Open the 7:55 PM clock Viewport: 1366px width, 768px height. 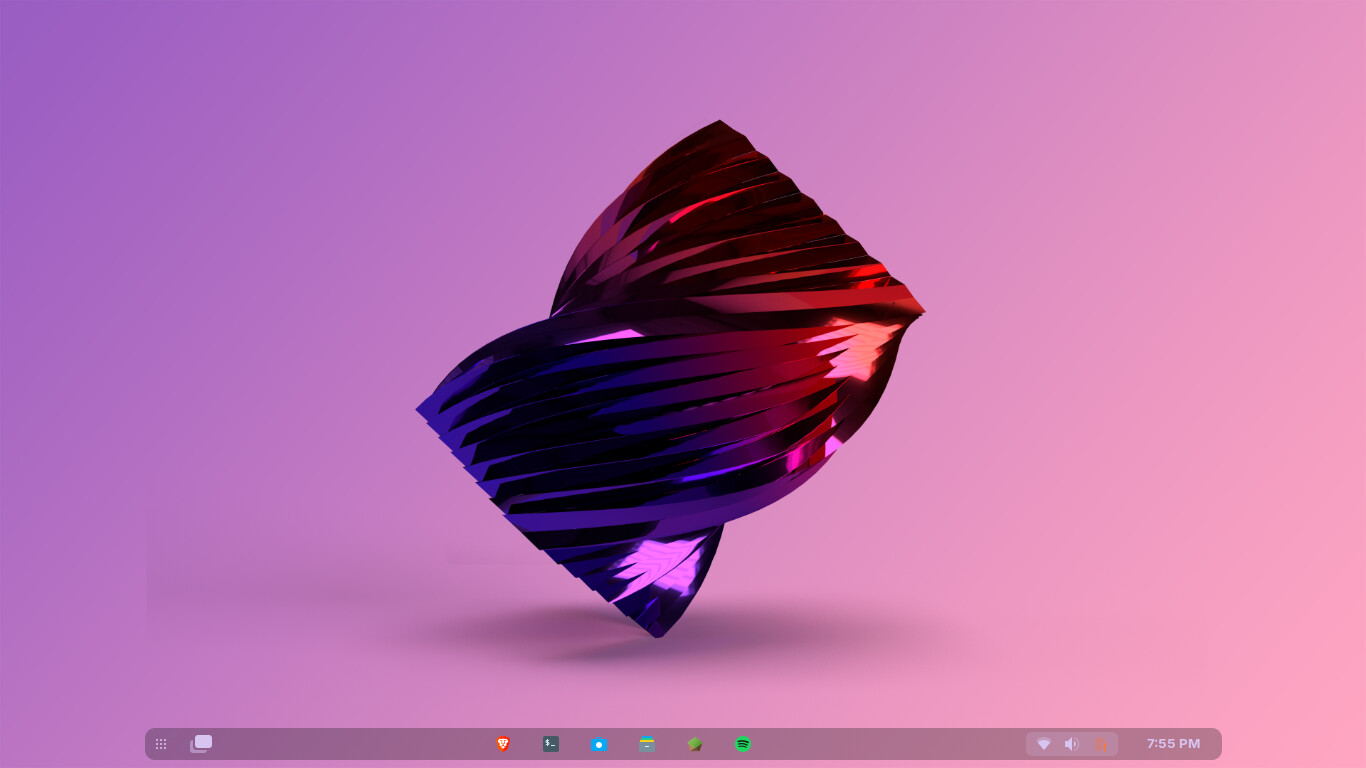[x=1173, y=744]
